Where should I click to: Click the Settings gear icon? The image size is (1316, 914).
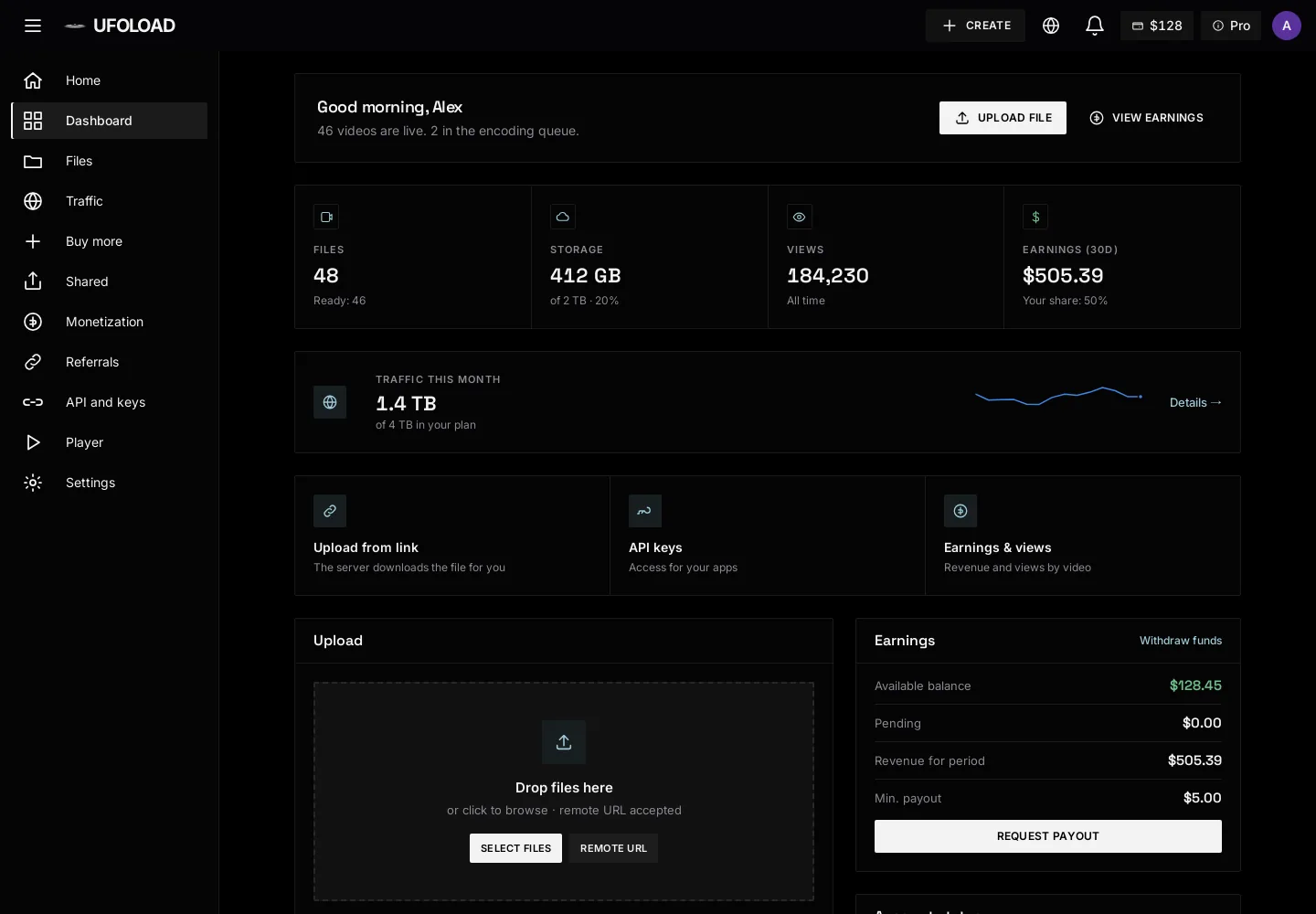click(33, 483)
